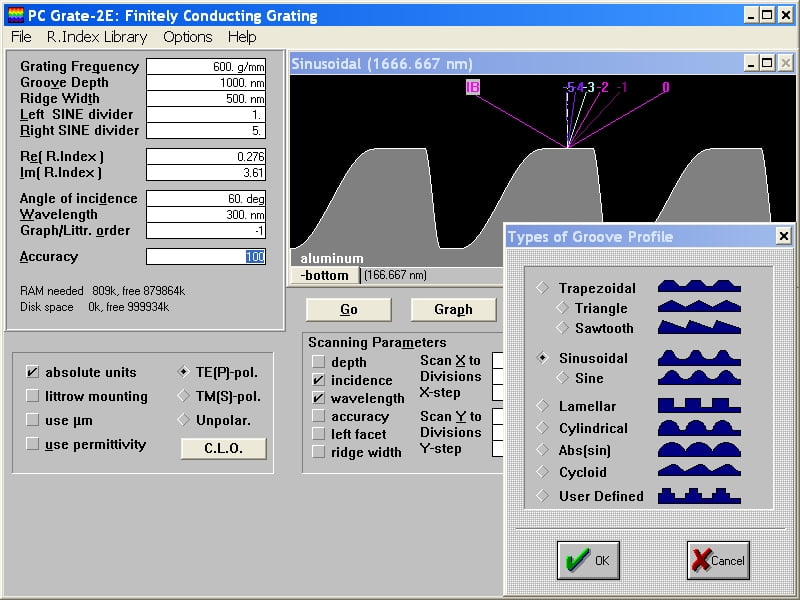Select the Cycloid groove profile radio
Image resolution: width=800 pixels, height=600 pixels.
click(x=542, y=471)
